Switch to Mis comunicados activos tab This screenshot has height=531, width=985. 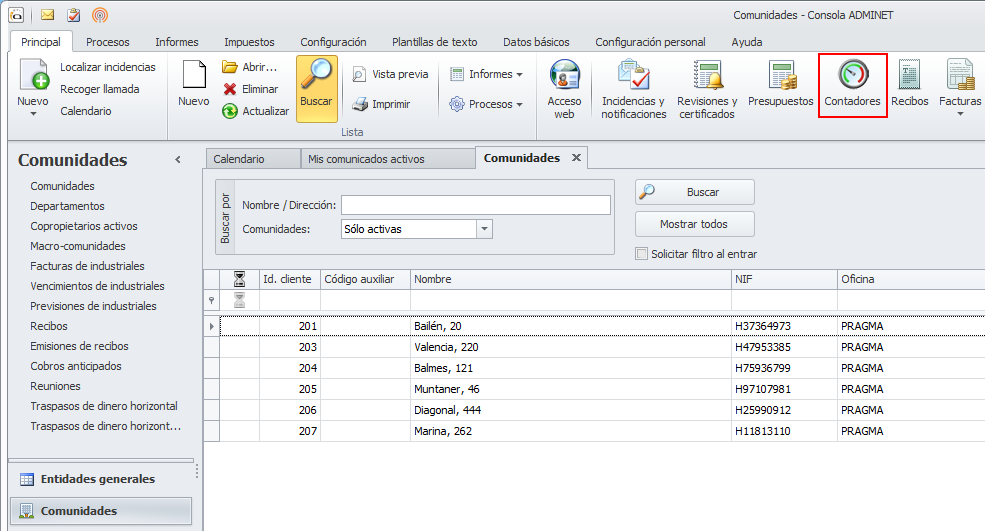[366, 159]
